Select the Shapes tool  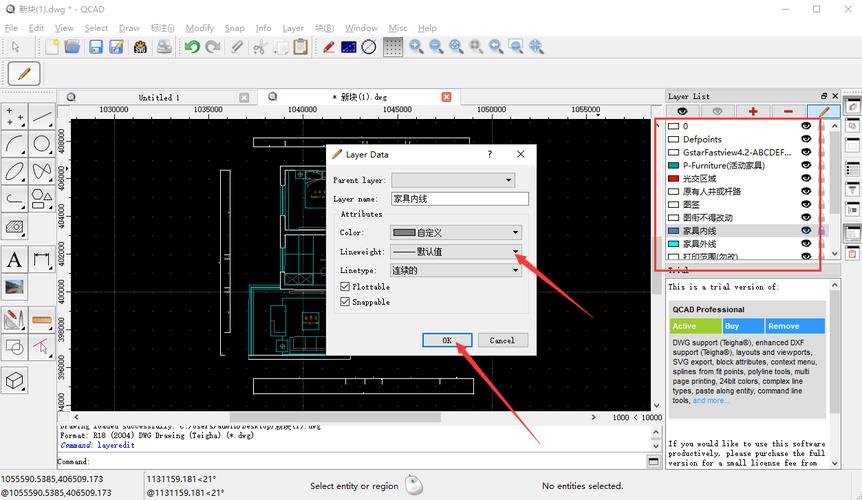42,199
